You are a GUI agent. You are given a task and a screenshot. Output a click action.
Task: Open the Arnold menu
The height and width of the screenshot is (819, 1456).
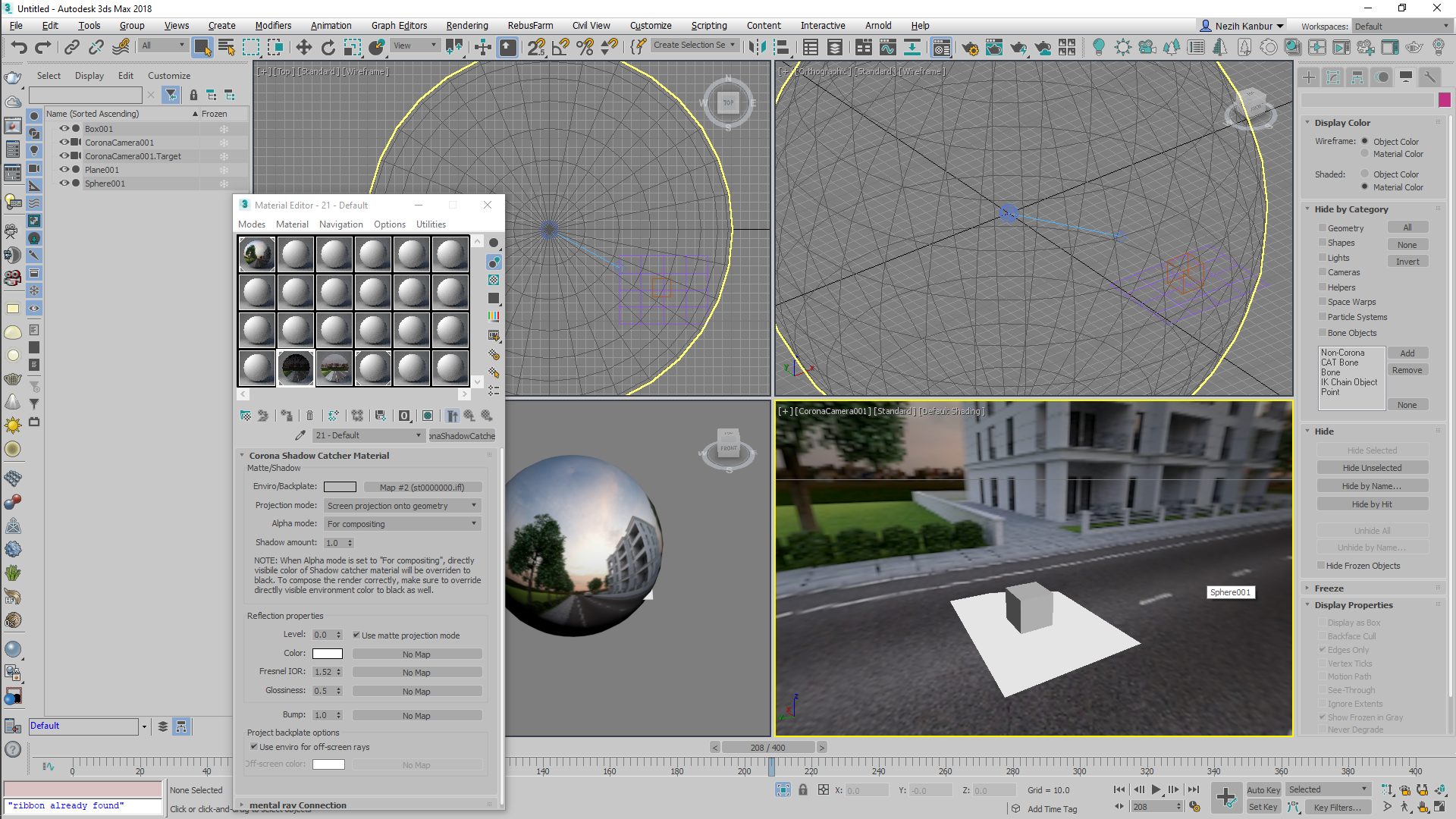(x=878, y=25)
